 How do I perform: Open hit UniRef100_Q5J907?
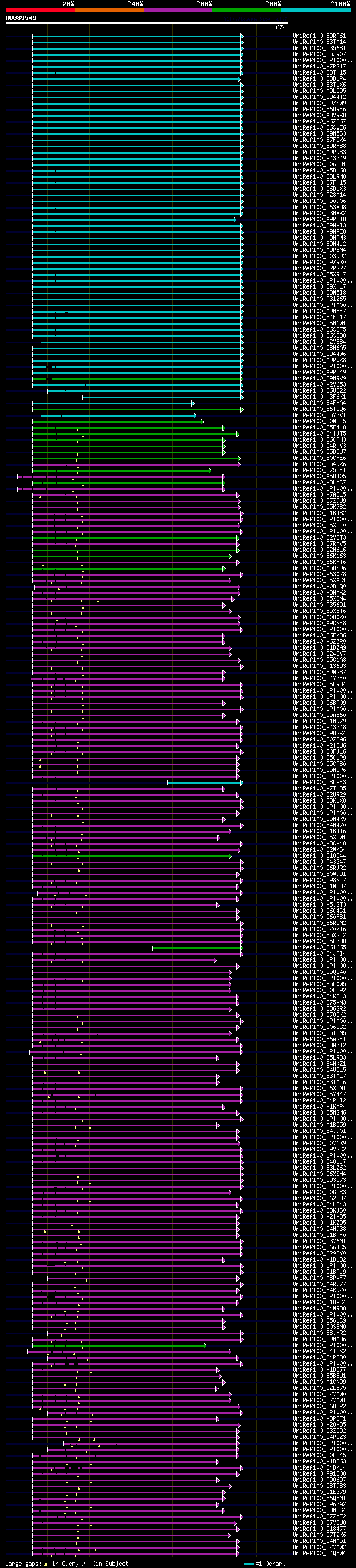coord(319,54)
